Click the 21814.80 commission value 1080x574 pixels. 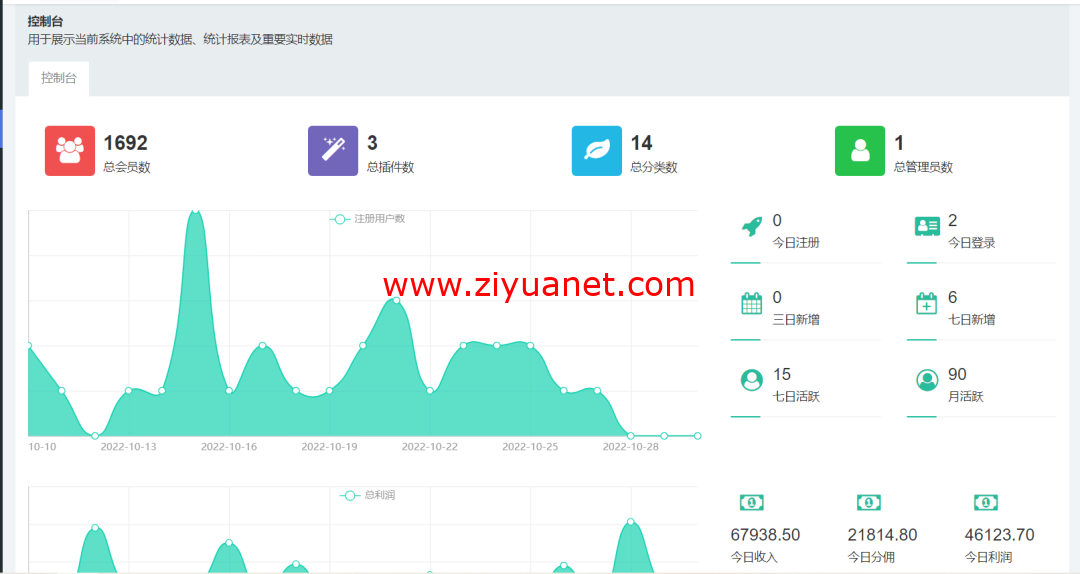(x=882, y=535)
